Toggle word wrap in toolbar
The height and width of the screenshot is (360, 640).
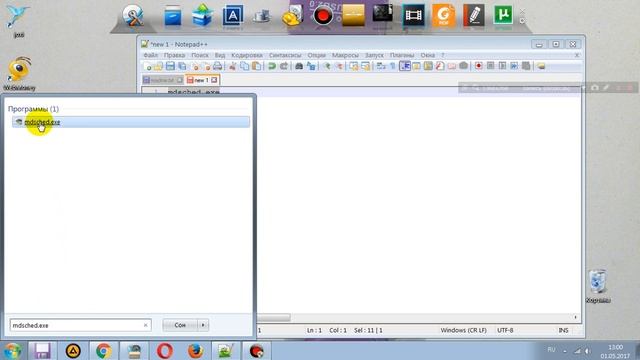381,66
